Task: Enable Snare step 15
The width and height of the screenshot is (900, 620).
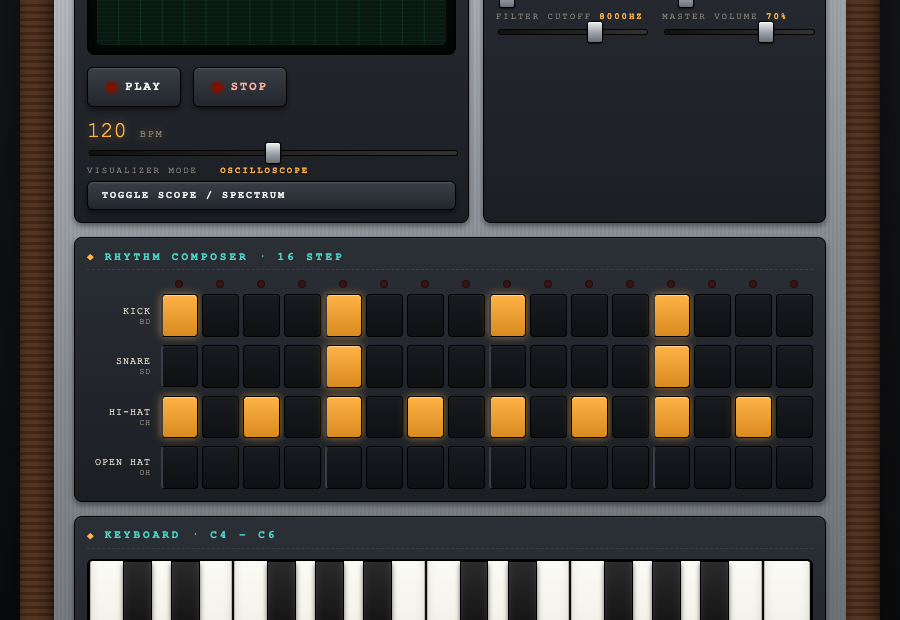Action: coord(754,366)
